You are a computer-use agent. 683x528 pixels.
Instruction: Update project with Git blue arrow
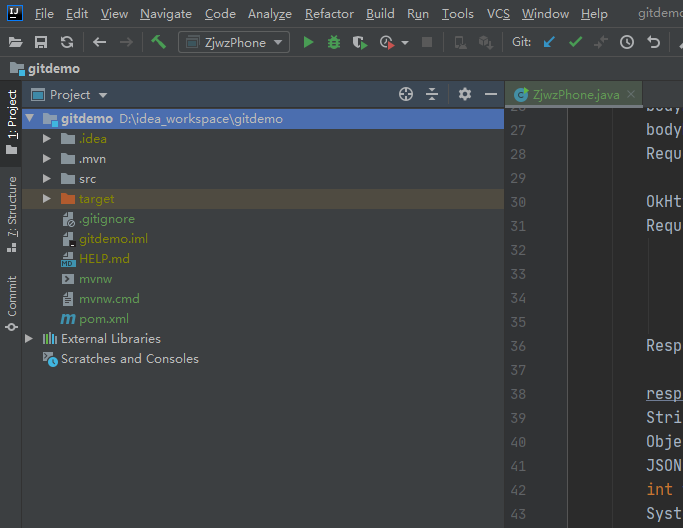pos(549,42)
